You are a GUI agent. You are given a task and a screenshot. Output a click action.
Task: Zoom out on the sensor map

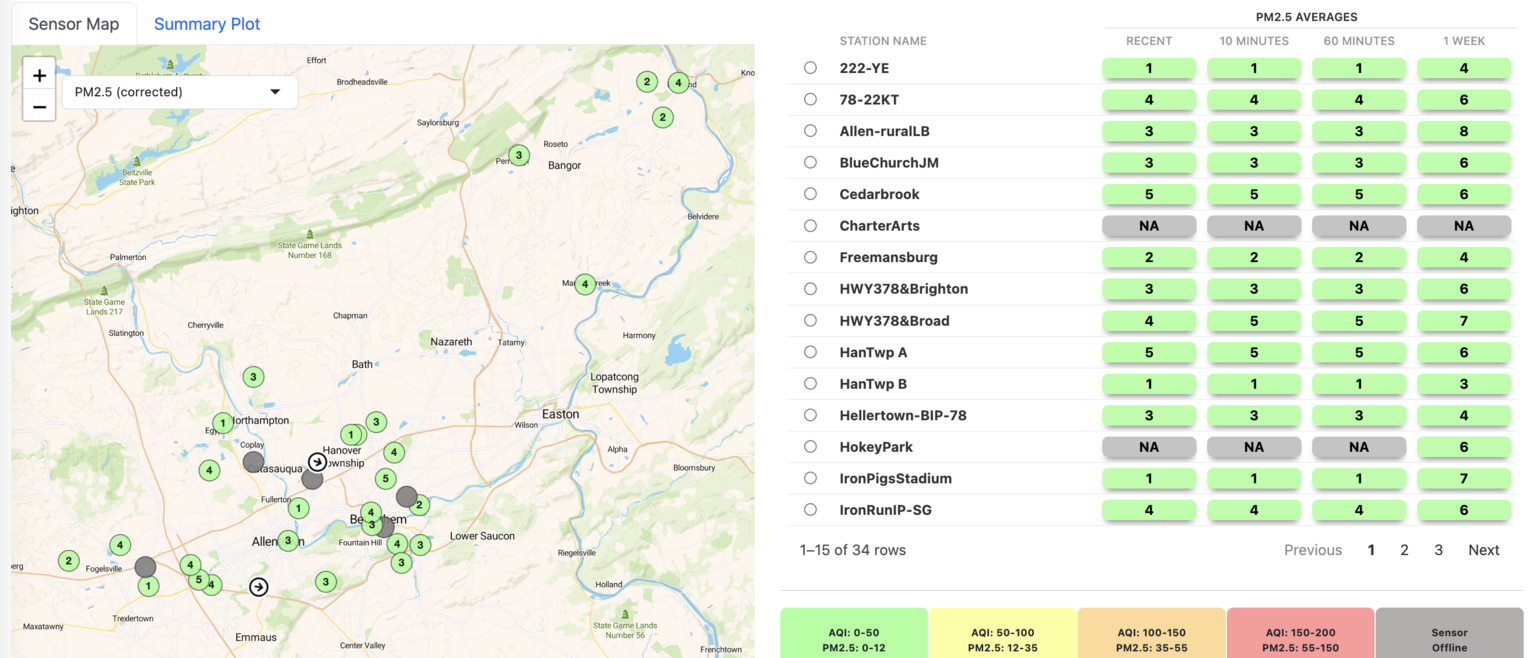pos(39,106)
